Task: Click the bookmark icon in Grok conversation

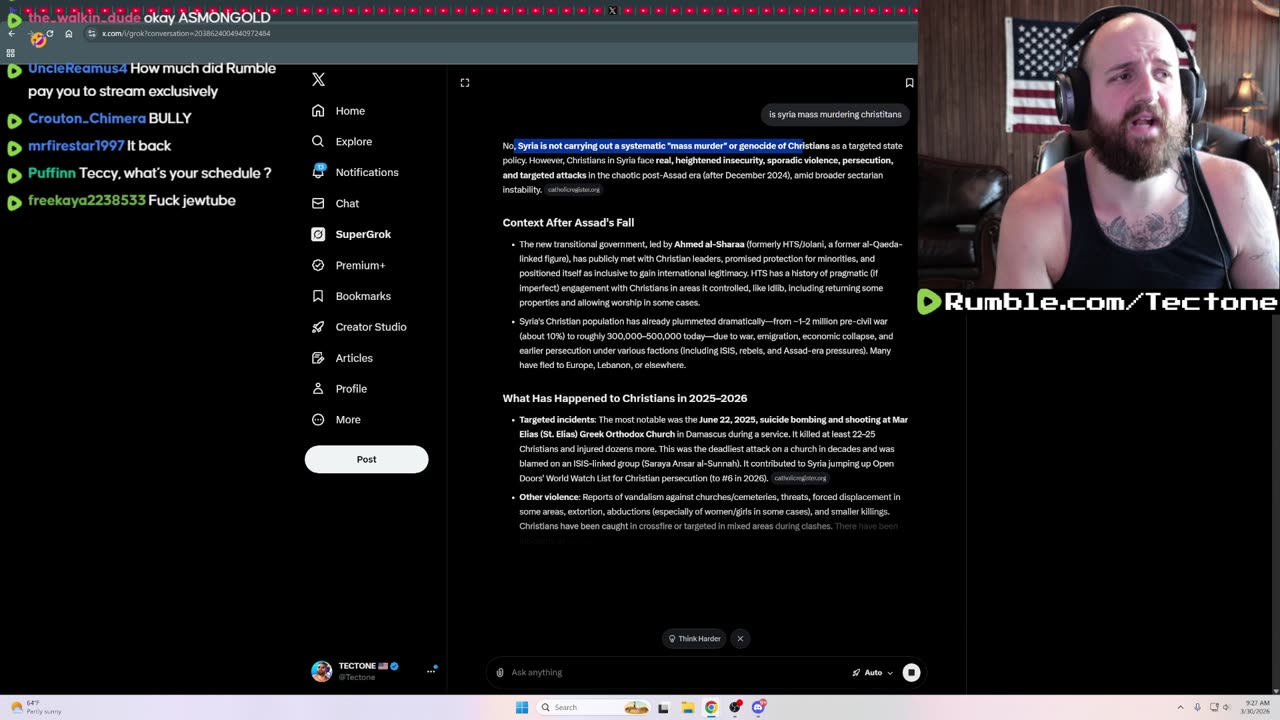Action: tap(909, 83)
